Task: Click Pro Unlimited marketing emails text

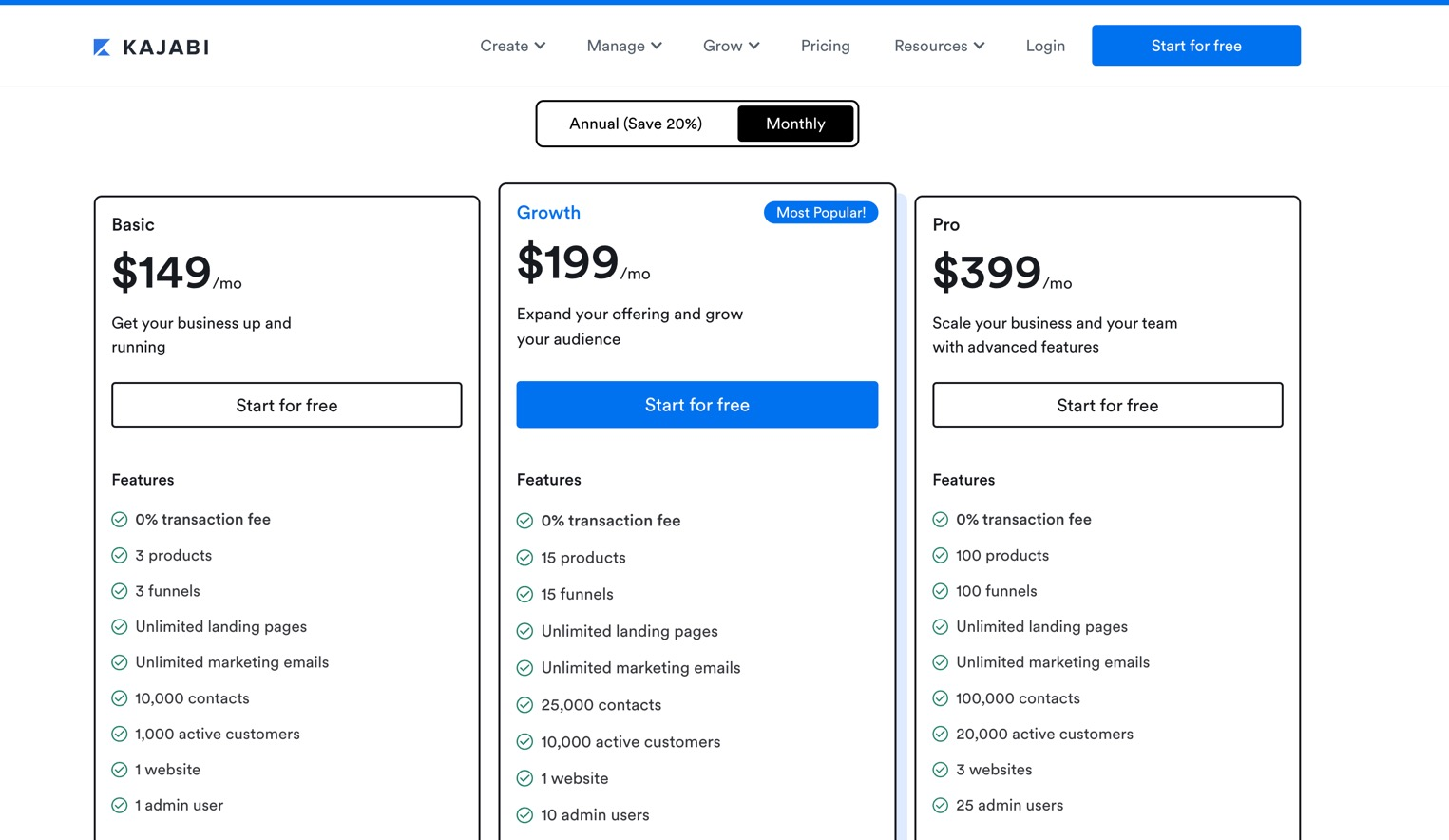Action: tap(1053, 662)
